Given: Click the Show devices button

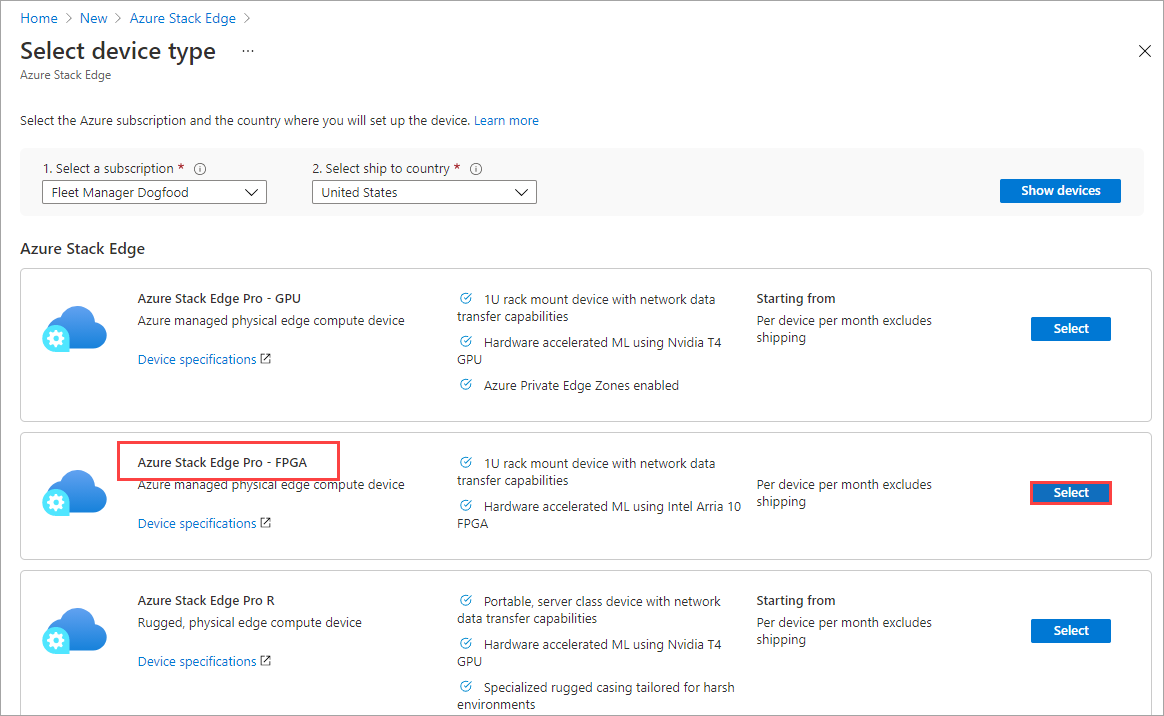Looking at the screenshot, I should [1060, 190].
